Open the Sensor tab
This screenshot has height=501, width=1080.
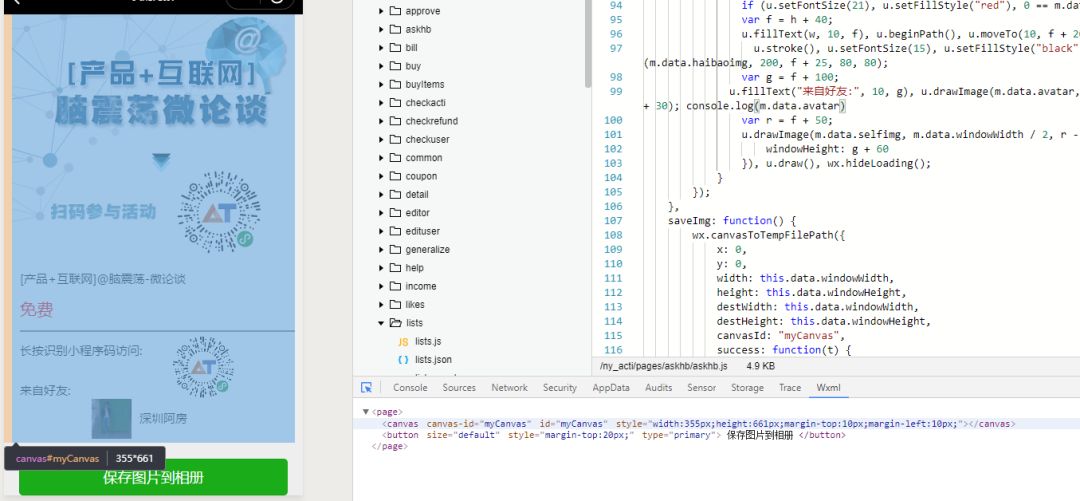(702, 388)
